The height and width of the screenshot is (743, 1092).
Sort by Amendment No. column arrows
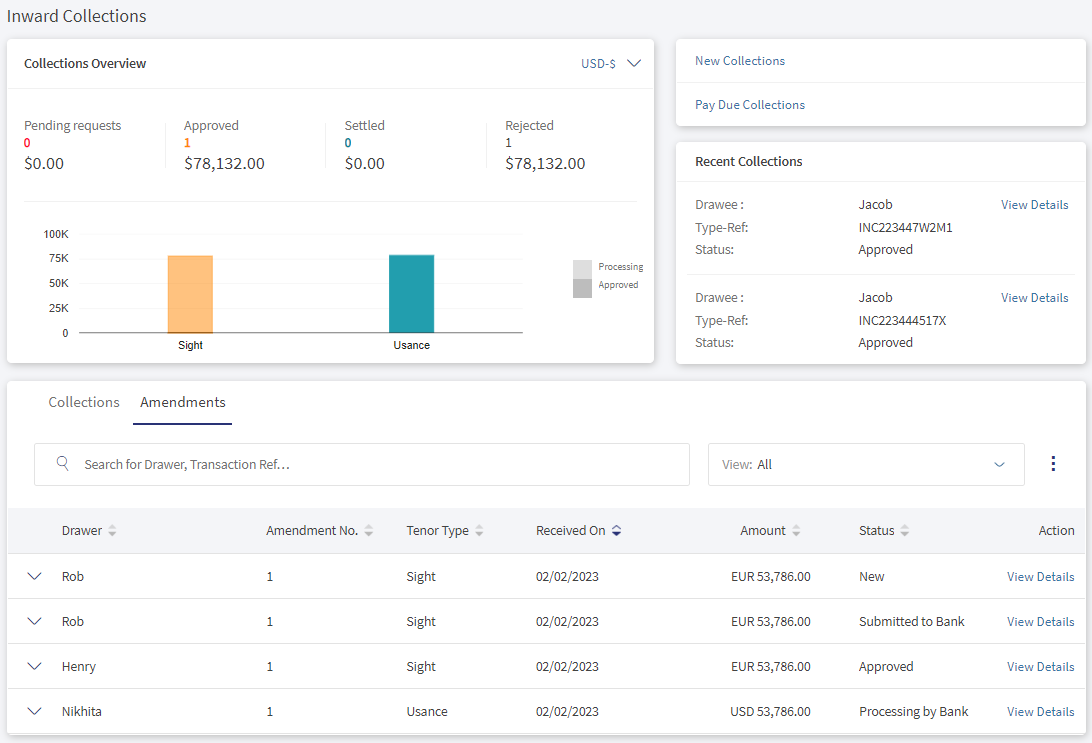tap(368, 531)
